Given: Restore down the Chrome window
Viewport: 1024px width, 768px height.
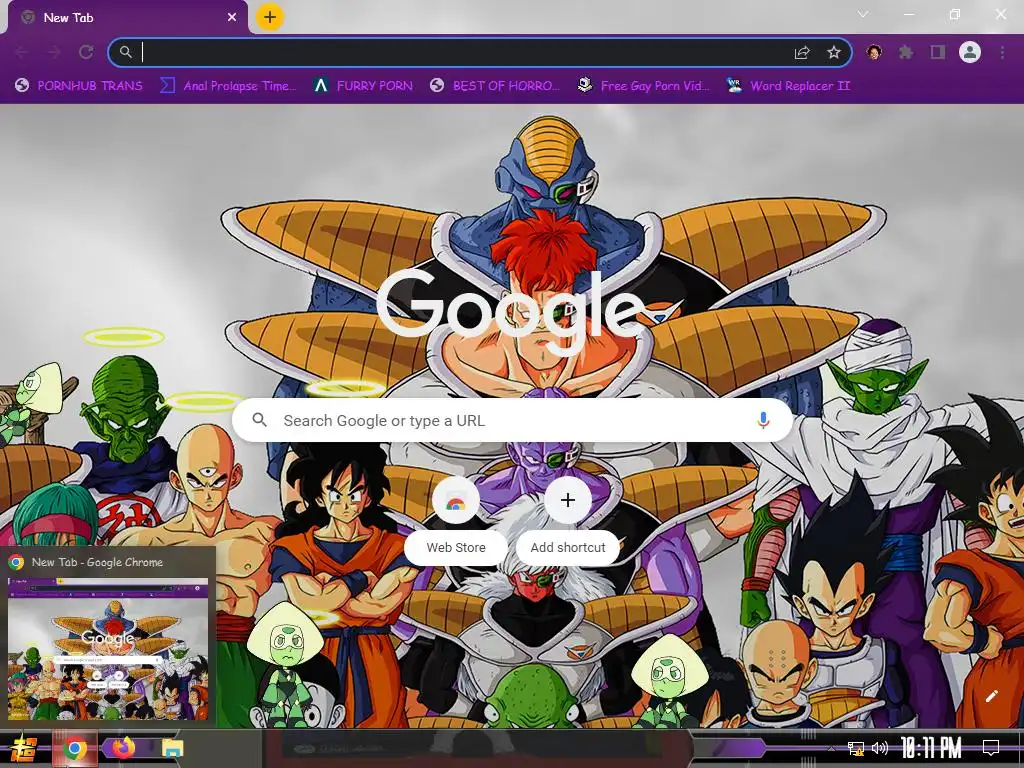Looking at the screenshot, I should (x=955, y=14).
